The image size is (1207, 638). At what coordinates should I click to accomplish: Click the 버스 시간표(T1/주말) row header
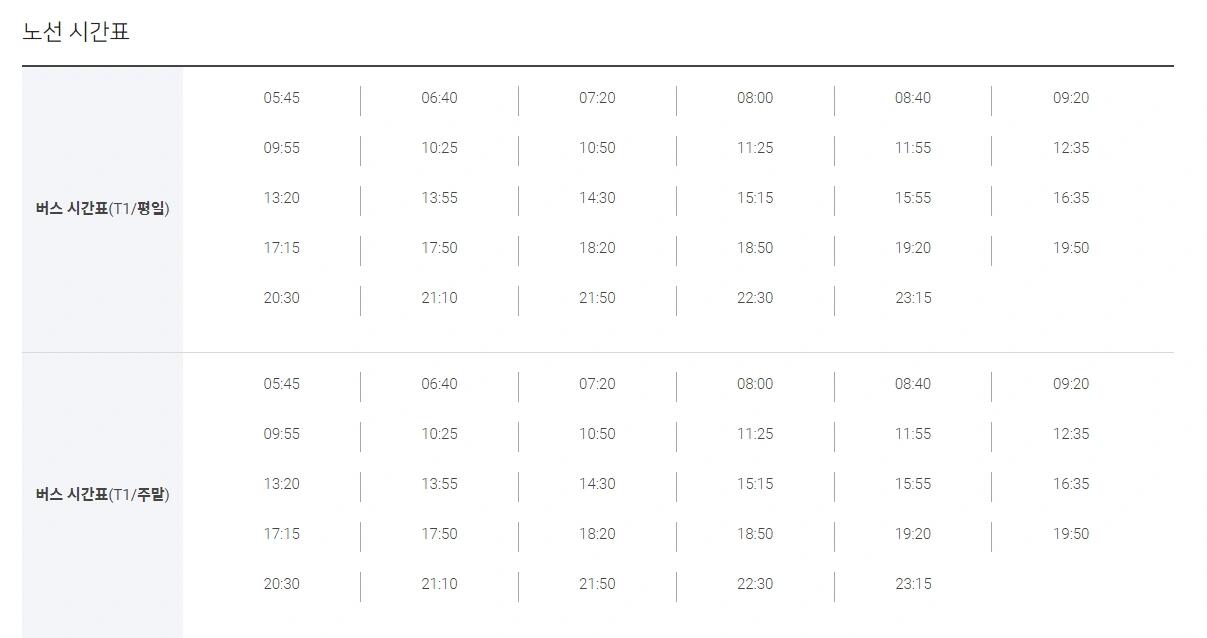(102, 495)
